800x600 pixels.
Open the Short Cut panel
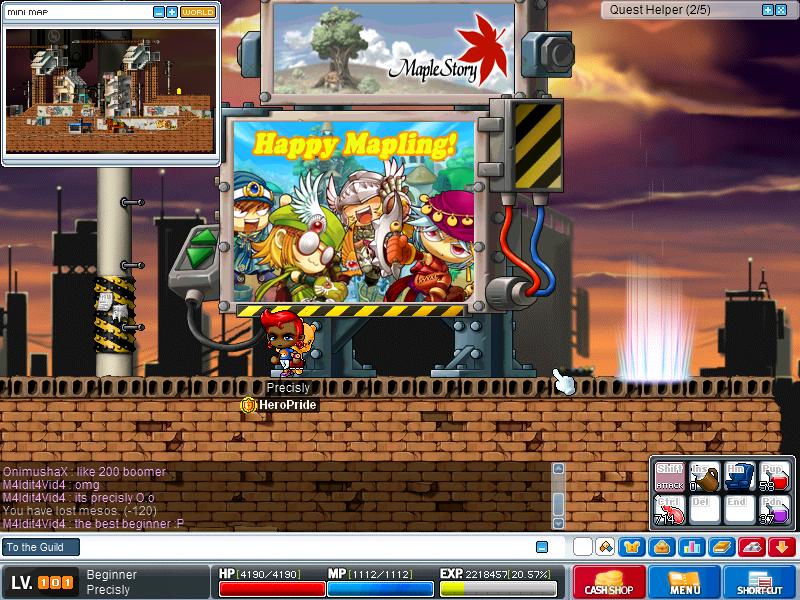[760, 582]
